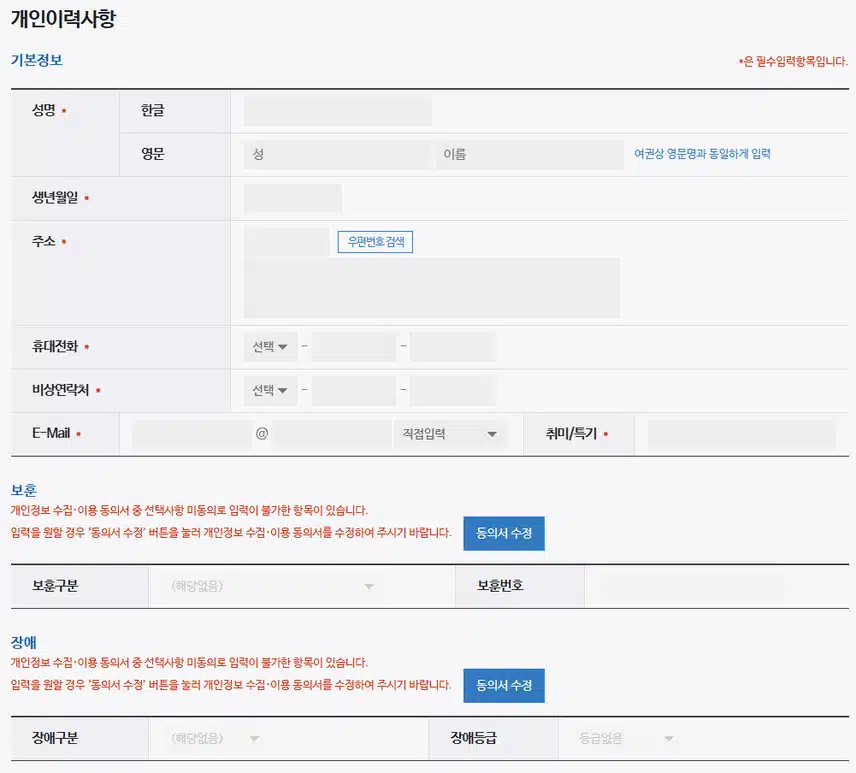Click the 비상연락처 middle number field
The width and height of the screenshot is (856, 773).
coord(354,390)
